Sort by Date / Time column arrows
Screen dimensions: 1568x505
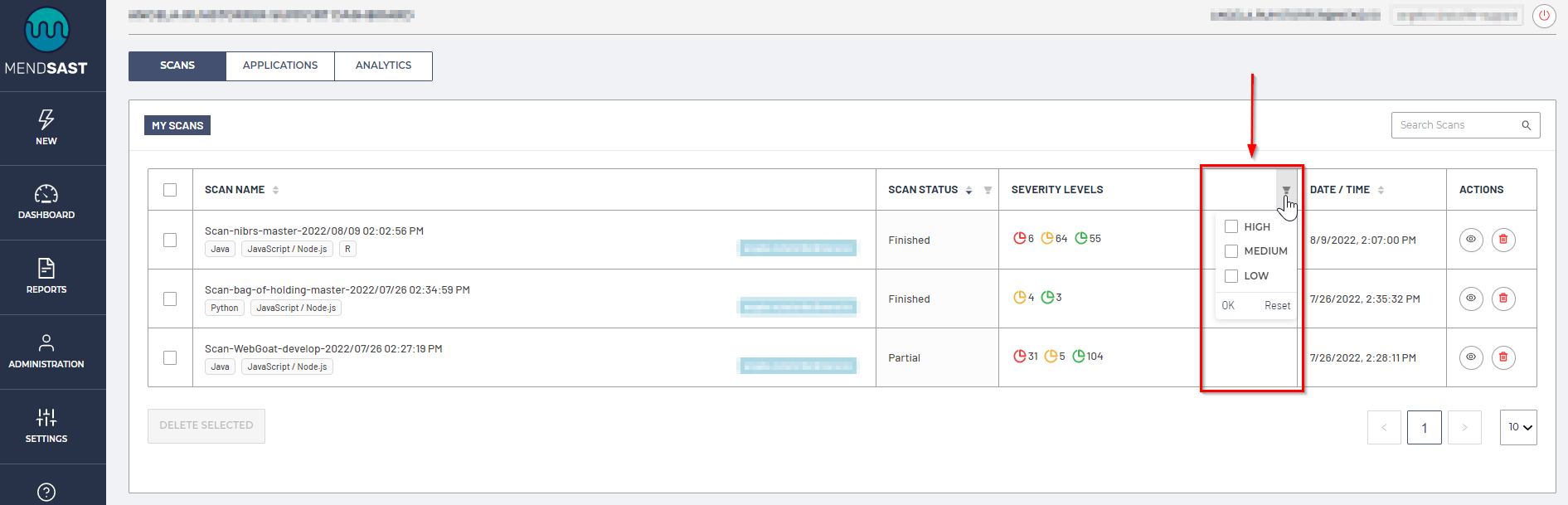tap(1381, 190)
